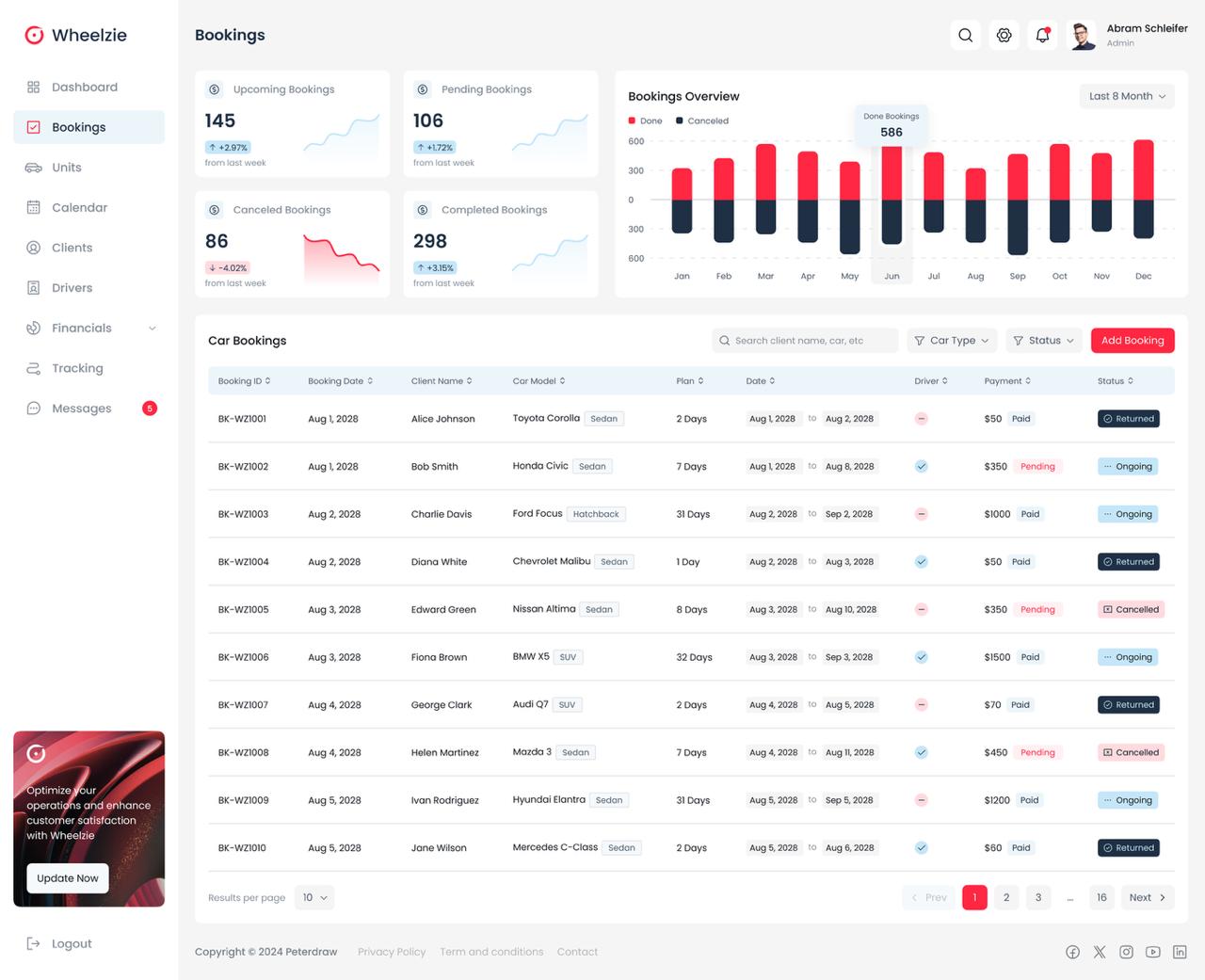The height and width of the screenshot is (980, 1205).
Task: Click the search icon in top header
Action: (965, 36)
